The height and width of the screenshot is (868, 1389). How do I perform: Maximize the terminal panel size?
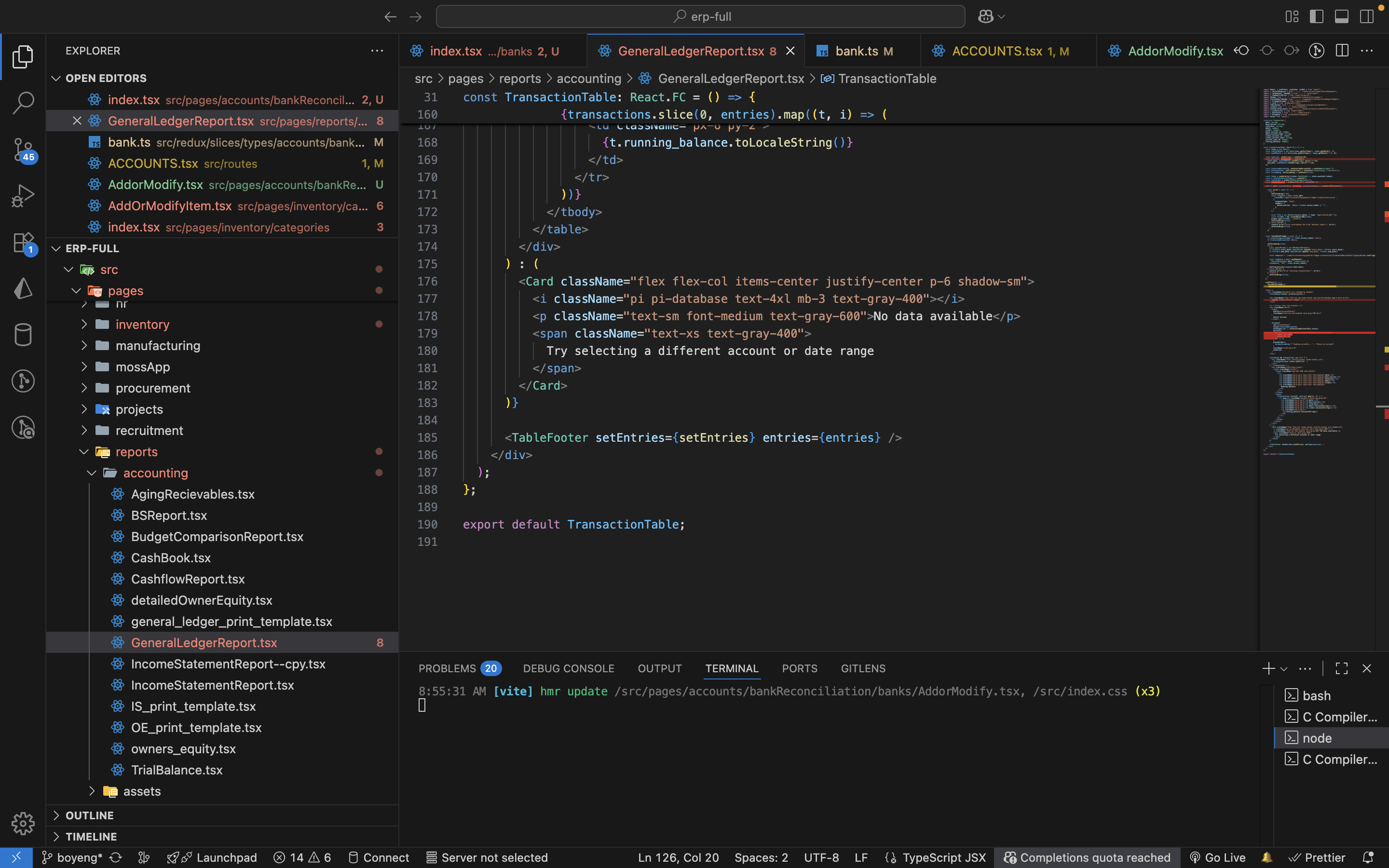tap(1341, 668)
